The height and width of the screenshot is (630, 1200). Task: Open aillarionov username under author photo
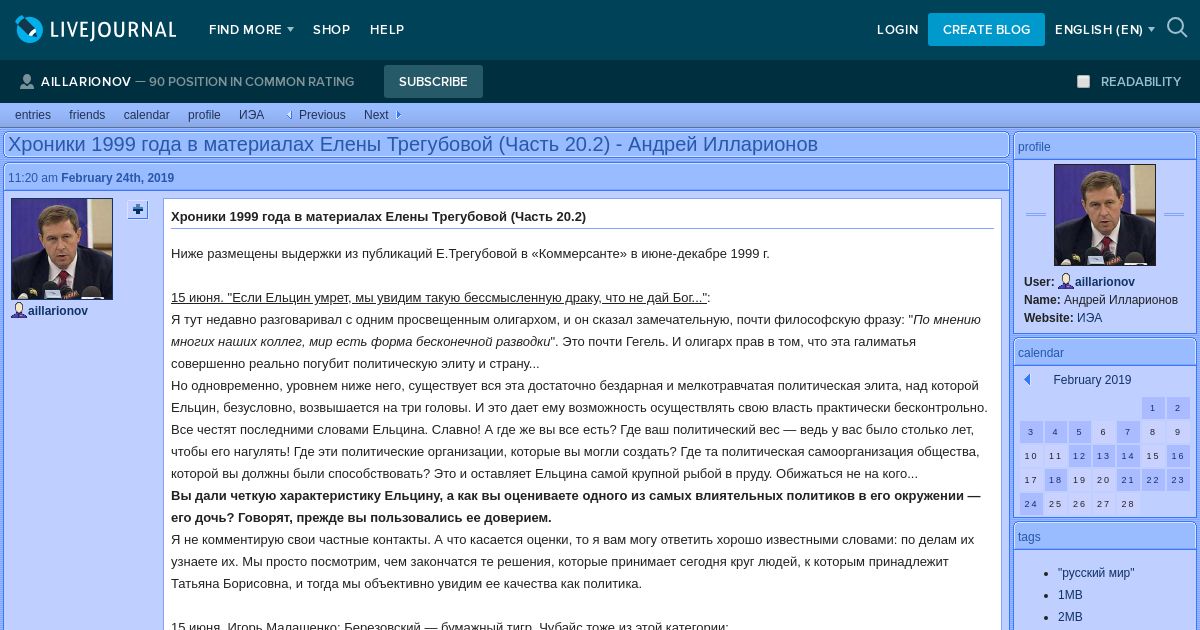tap(58, 311)
